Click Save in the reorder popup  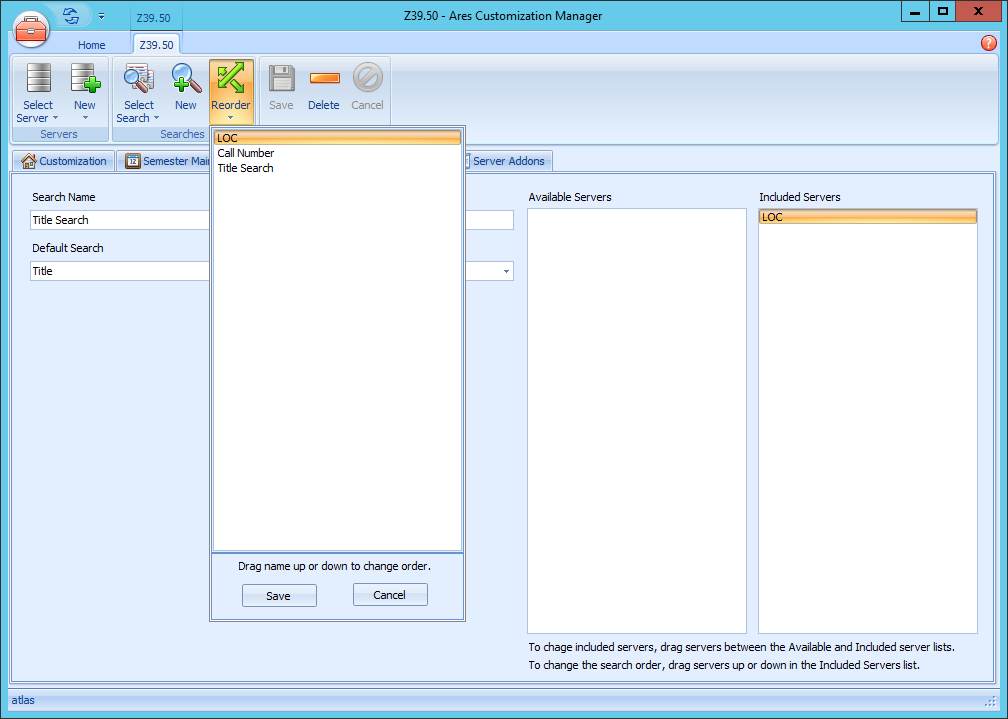tap(279, 596)
